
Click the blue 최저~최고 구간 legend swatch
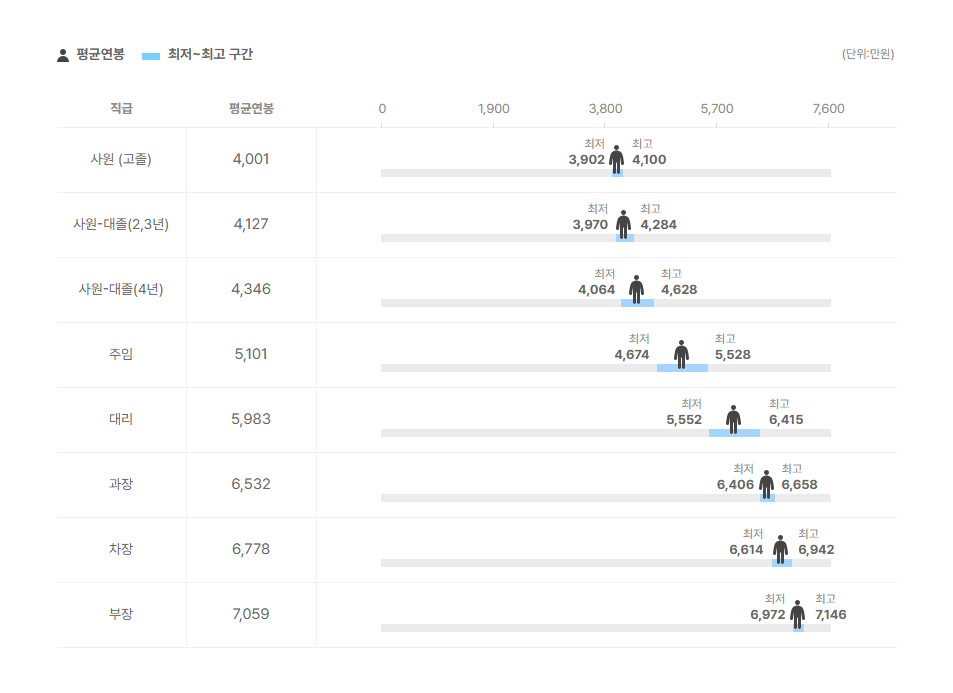(x=151, y=56)
